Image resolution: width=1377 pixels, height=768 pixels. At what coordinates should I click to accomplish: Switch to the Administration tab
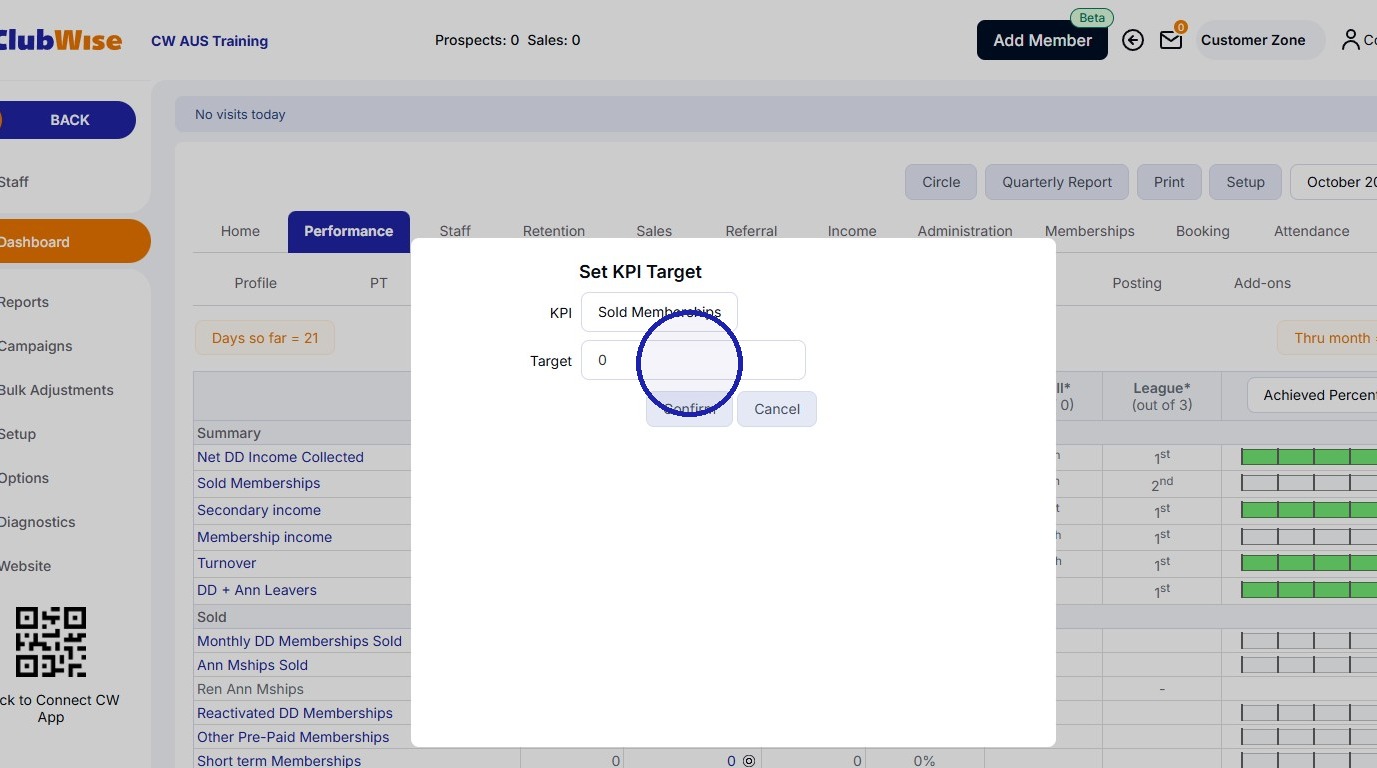965,231
